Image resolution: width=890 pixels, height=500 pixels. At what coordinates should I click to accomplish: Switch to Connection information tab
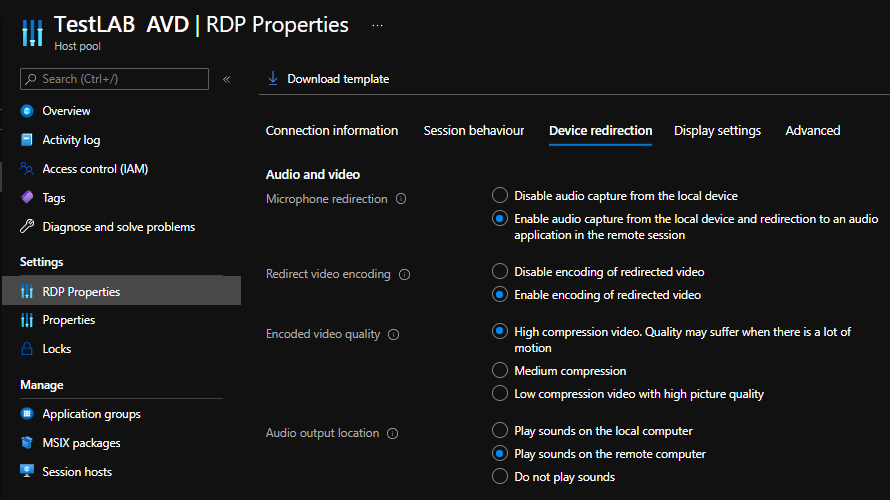332,131
